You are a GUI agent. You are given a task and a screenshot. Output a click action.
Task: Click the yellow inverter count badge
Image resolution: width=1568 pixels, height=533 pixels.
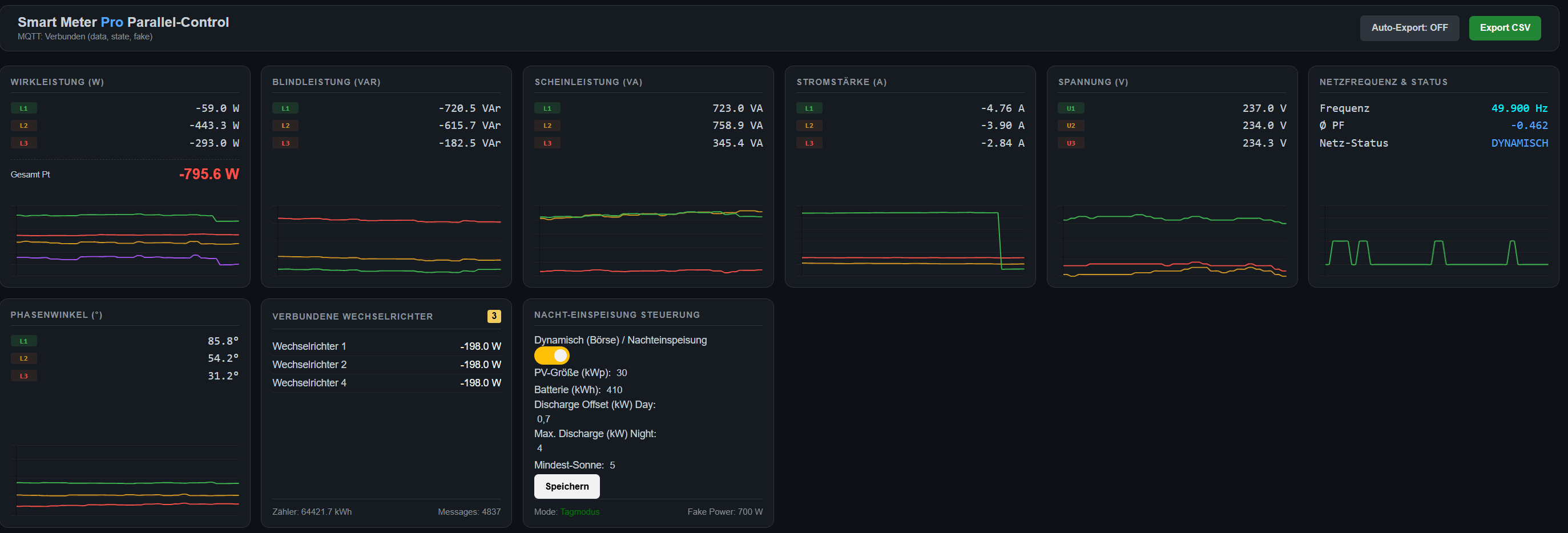494,316
